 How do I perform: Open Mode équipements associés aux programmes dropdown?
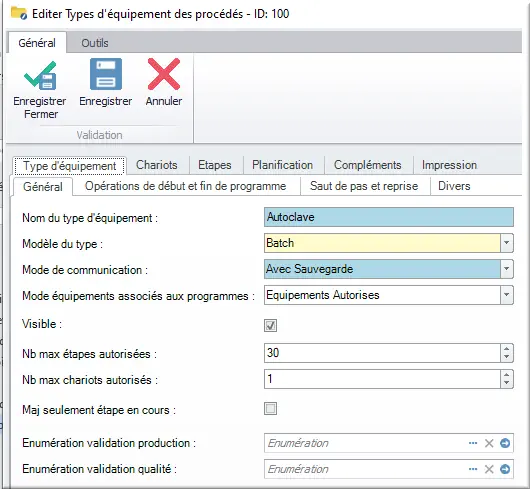pos(506,295)
